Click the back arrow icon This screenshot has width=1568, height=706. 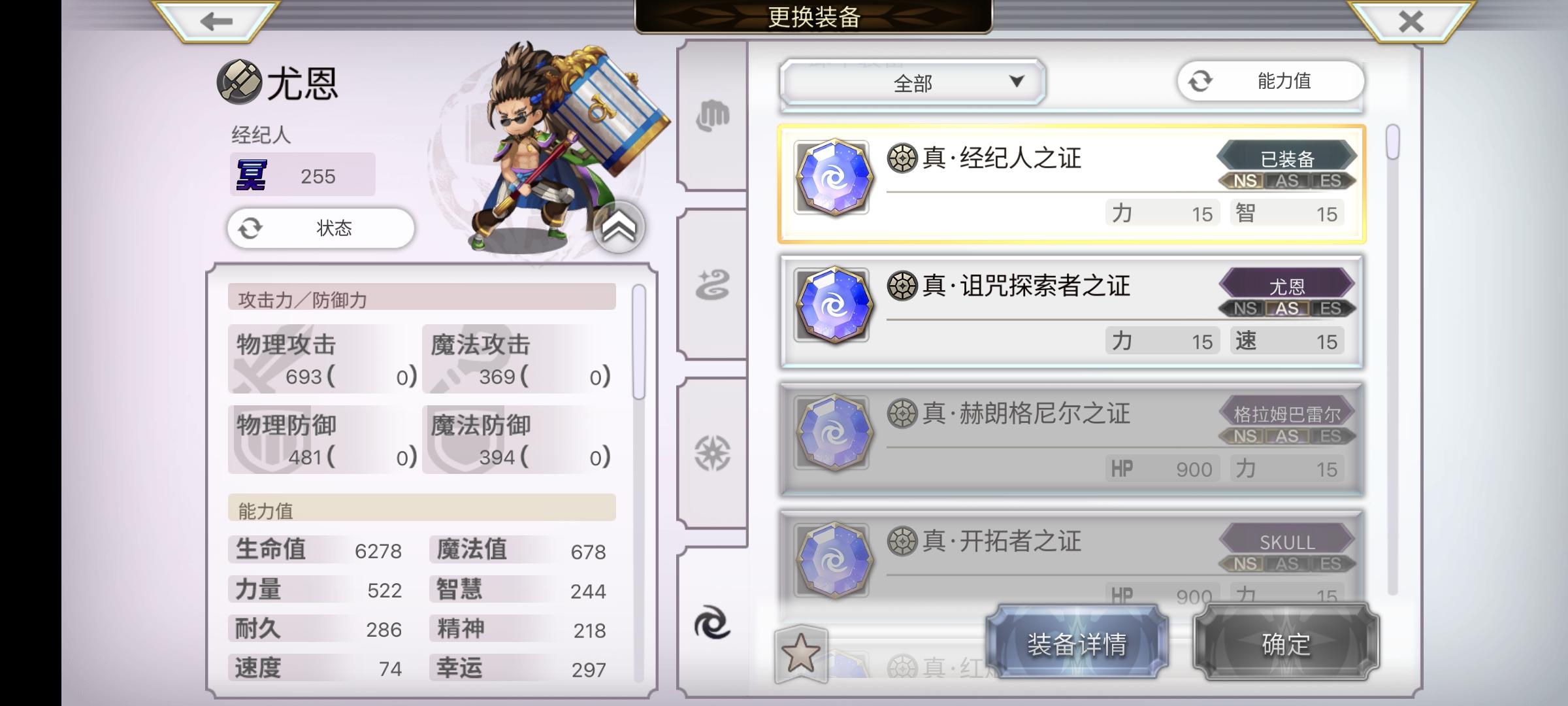pyautogui.click(x=216, y=21)
